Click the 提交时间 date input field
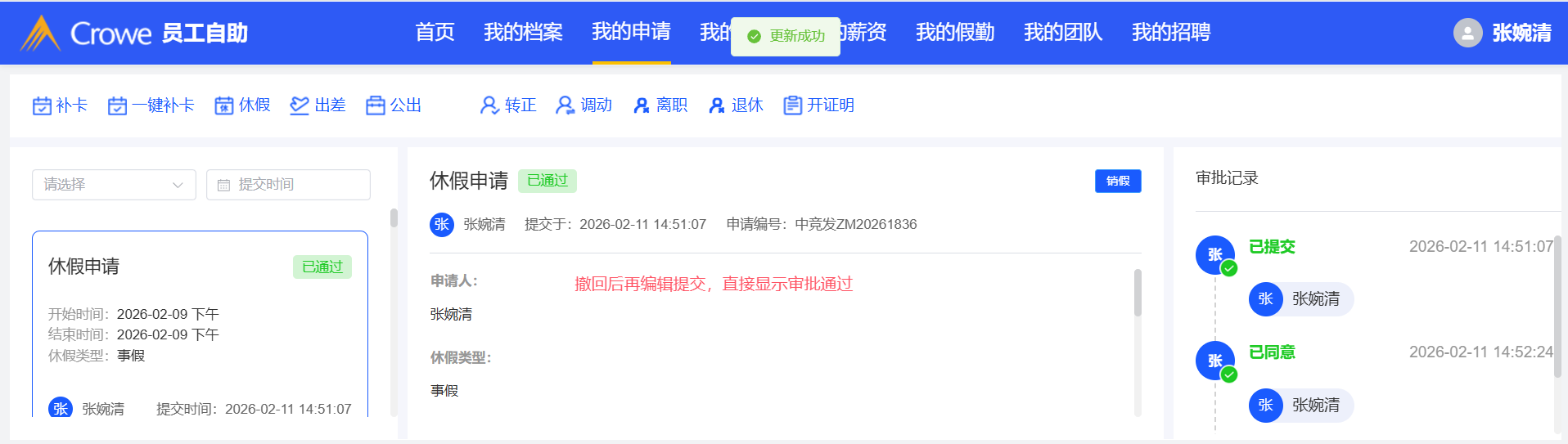 288,185
